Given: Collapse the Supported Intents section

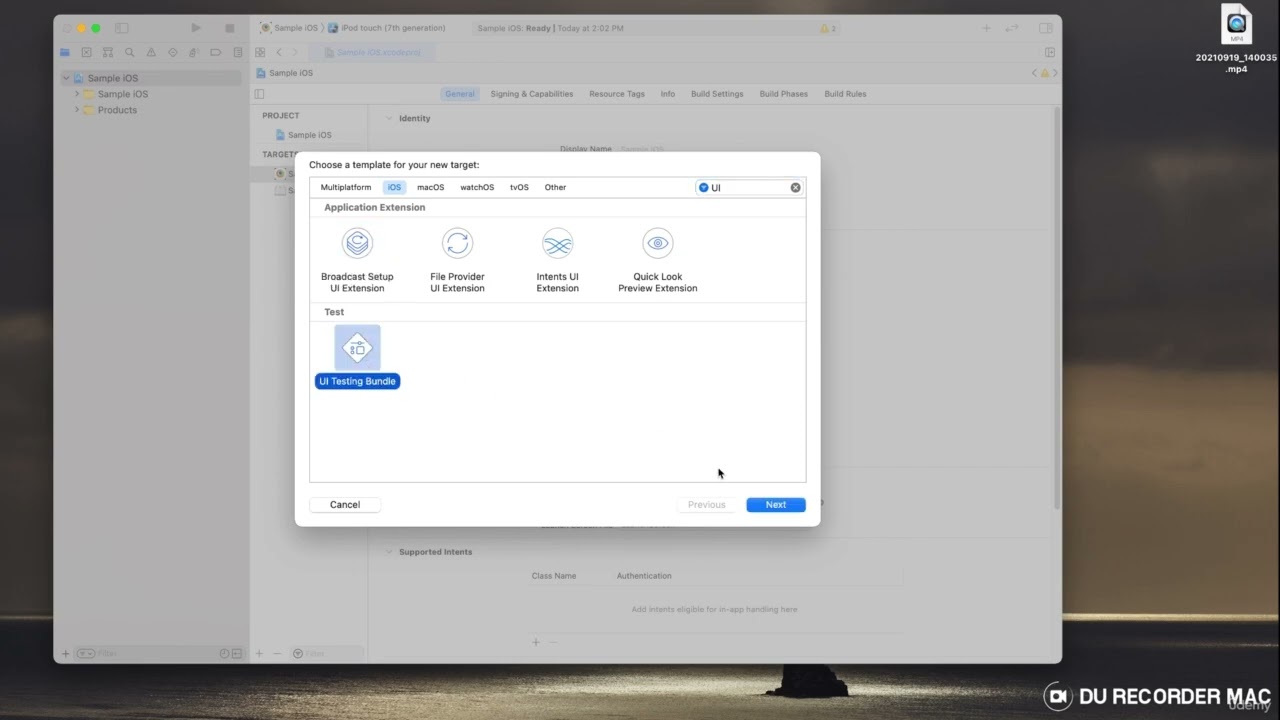Looking at the screenshot, I should pyautogui.click(x=390, y=552).
